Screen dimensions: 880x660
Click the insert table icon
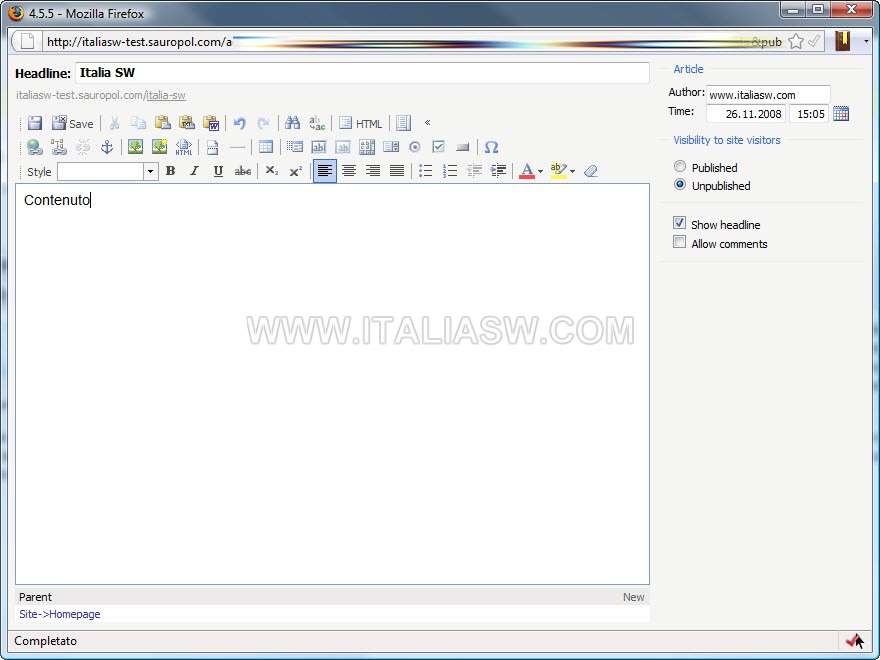pos(266,147)
